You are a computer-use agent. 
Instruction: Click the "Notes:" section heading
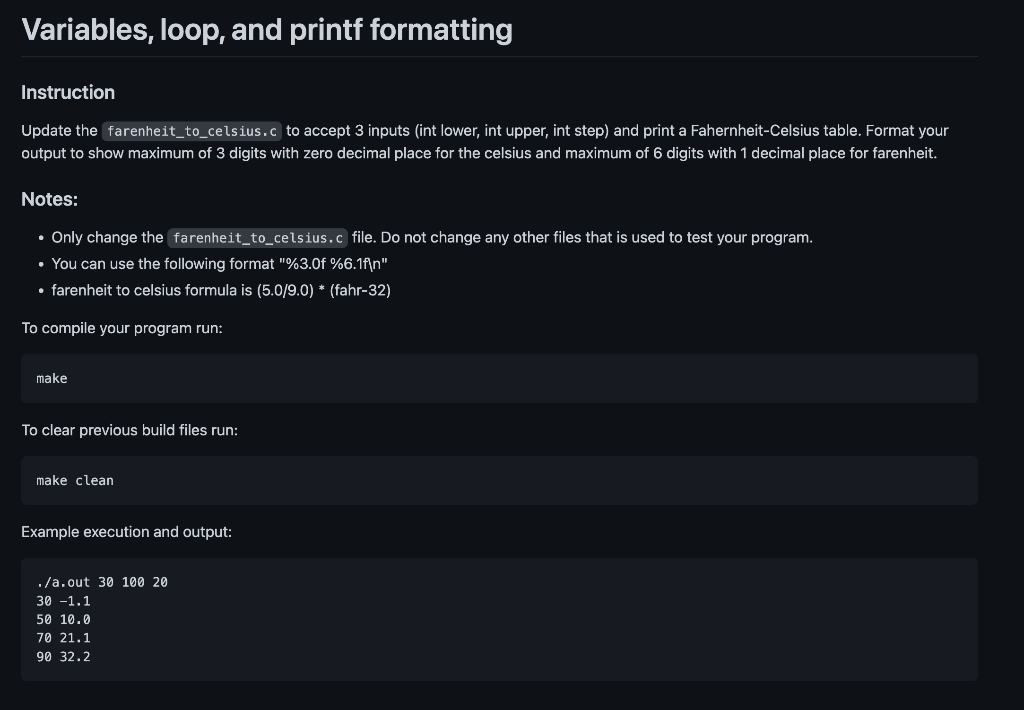[50, 199]
